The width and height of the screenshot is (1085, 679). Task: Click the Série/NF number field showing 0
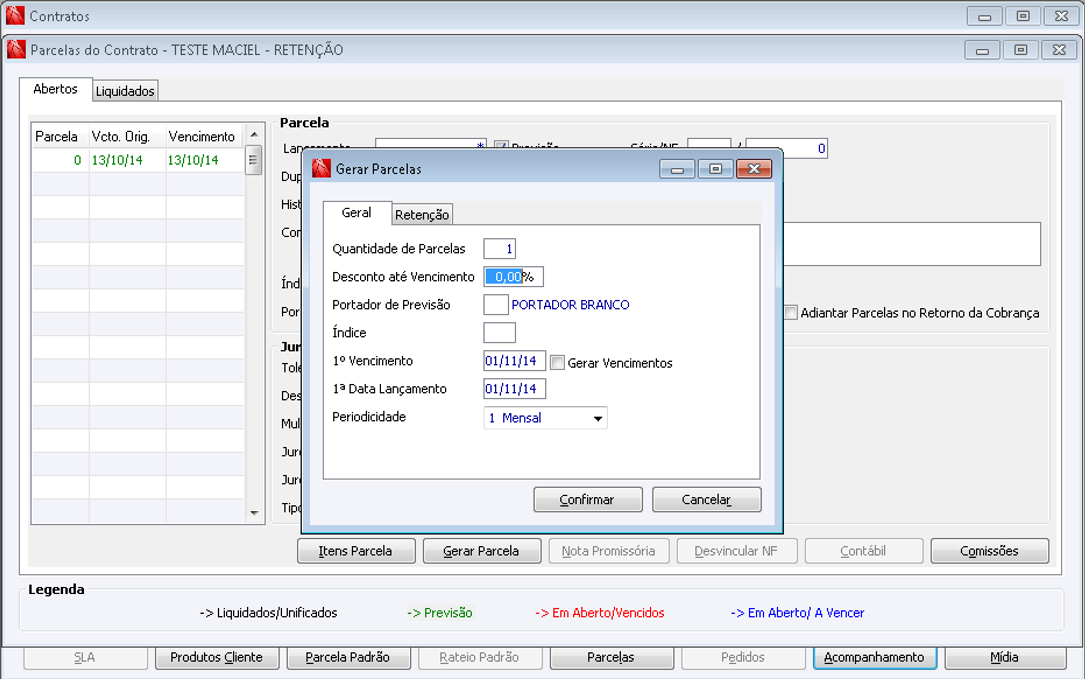point(787,148)
